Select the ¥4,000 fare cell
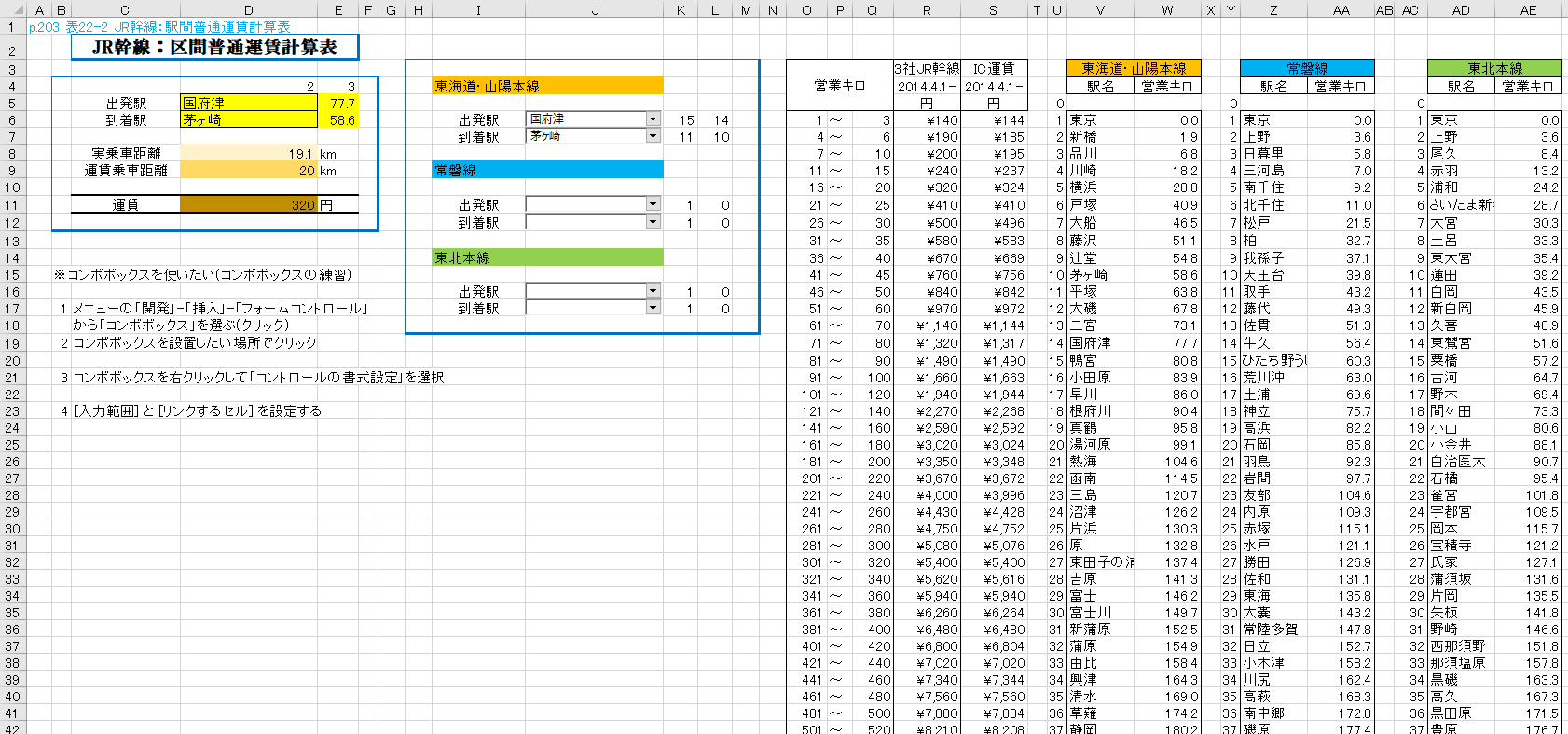The width and height of the screenshot is (1568, 734). tap(927, 495)
